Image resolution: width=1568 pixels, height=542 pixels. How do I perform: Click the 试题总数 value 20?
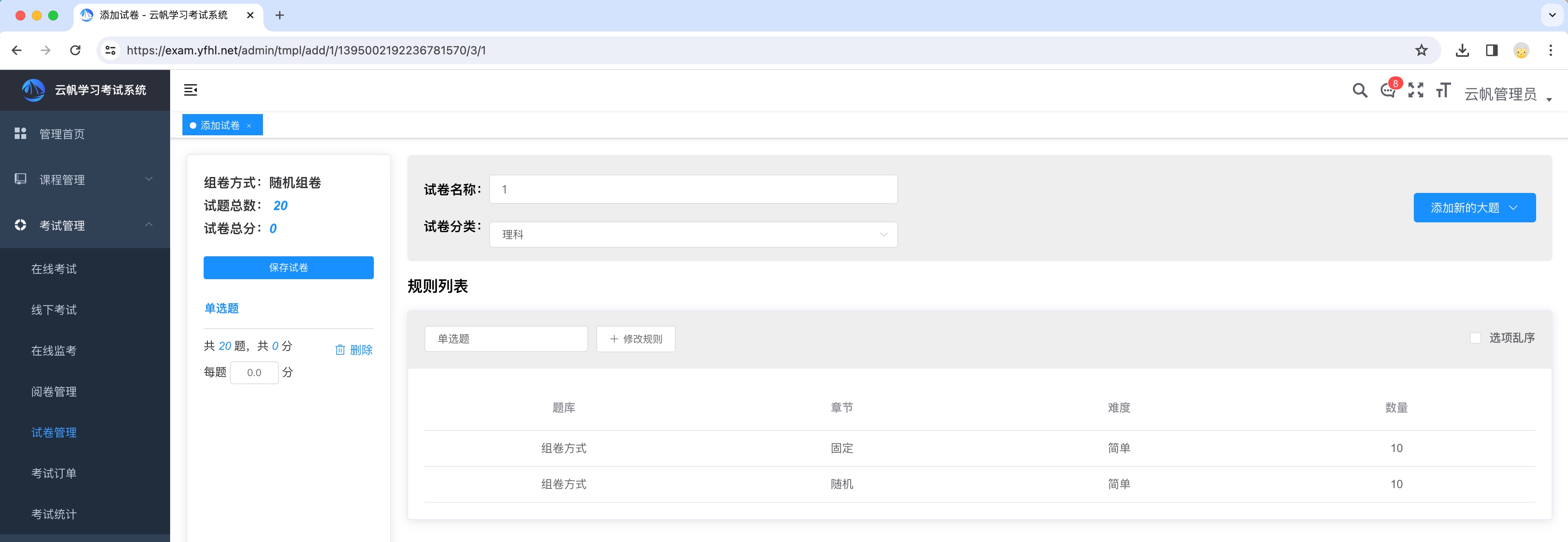[281, 206]
